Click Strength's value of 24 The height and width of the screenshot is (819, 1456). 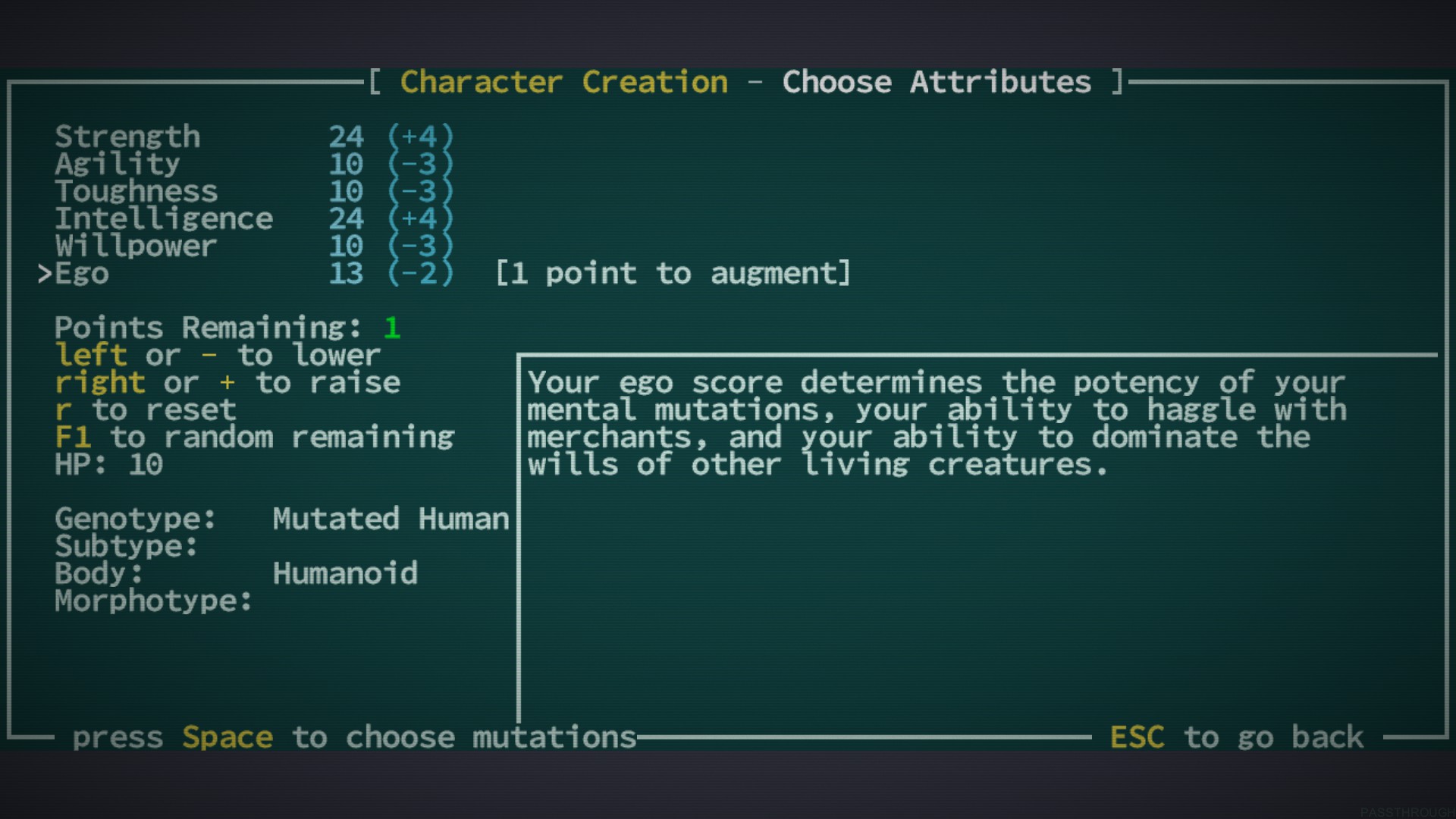point(346,137)
